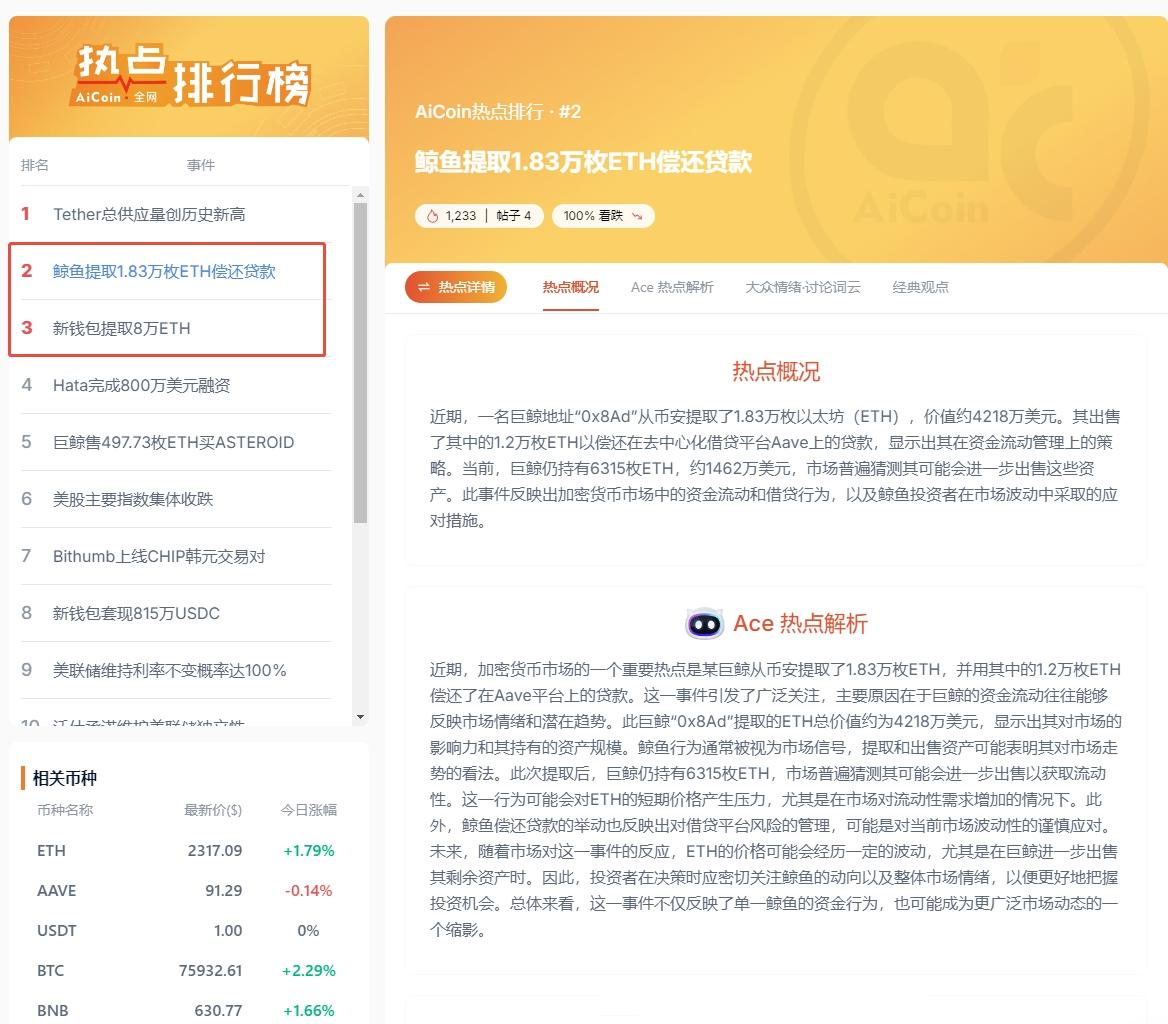This screenshot has height=1024, width=1168.
Task: Switch to the Ace 热点解析 tab
Action: point(672,287)
